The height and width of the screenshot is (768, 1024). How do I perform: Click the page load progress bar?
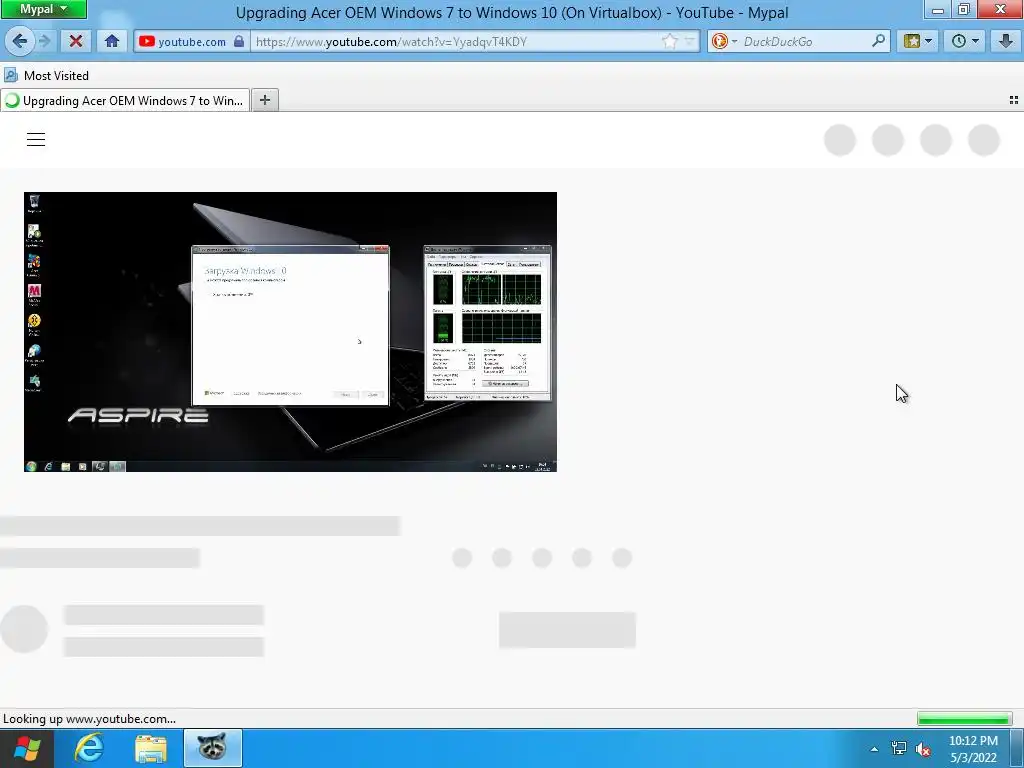[964, 719]
